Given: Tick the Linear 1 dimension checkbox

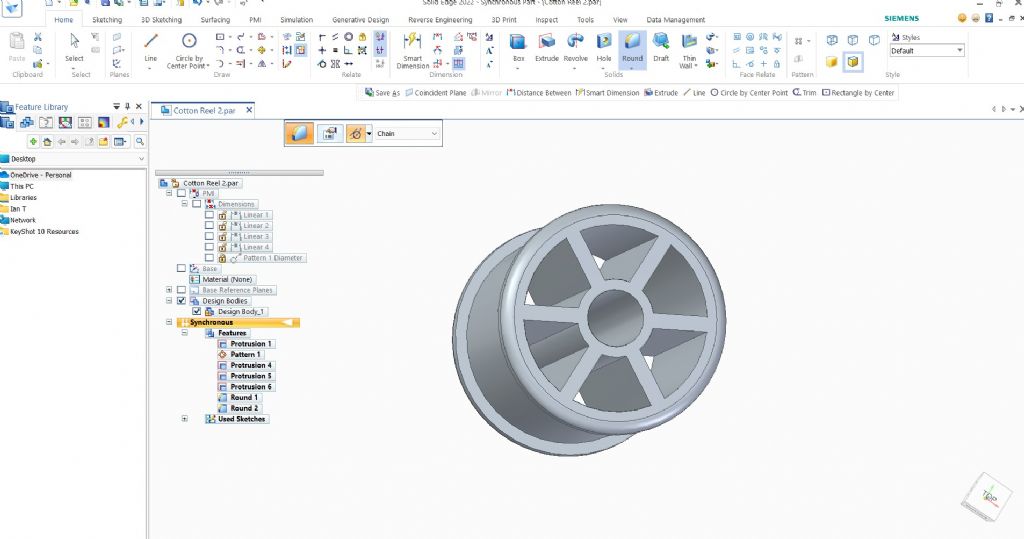Looking at the screenshot, I should 208,215.
